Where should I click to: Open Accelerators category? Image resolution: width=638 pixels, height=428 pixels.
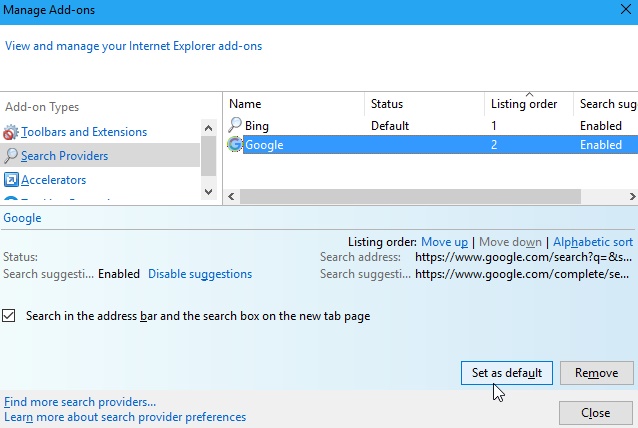tap(54, 180)
